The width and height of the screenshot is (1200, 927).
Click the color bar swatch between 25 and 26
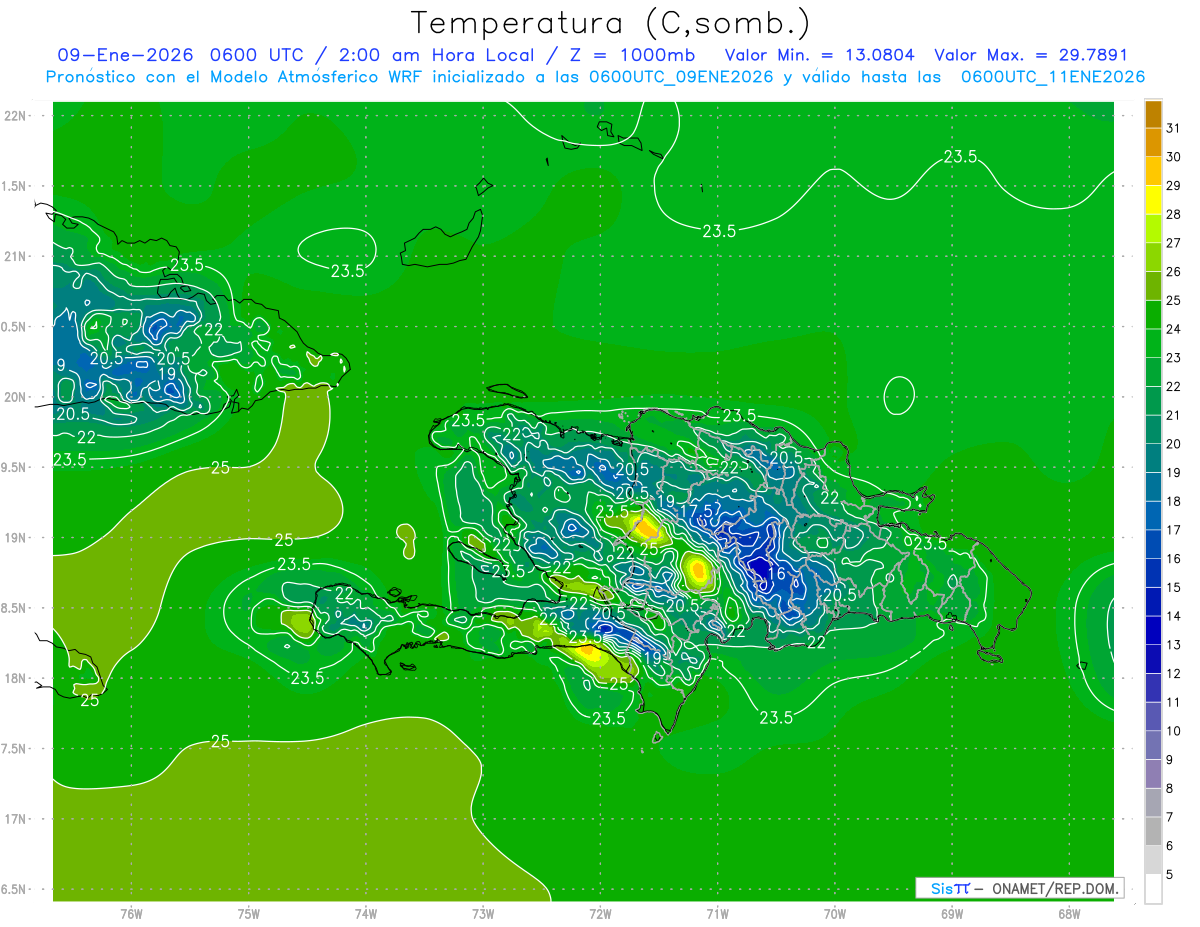point(1153,285)
